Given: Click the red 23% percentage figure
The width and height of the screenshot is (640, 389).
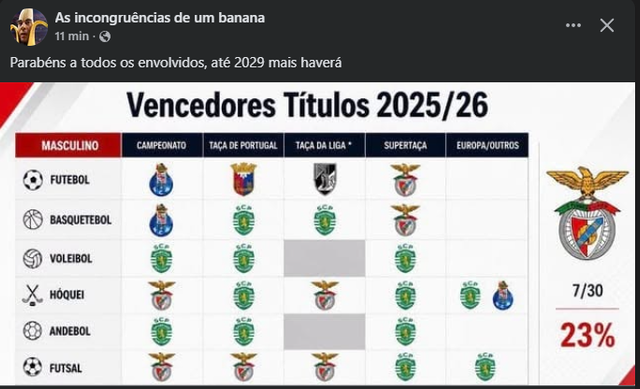Looking at the screenshot, I should (x=587, y=335).
